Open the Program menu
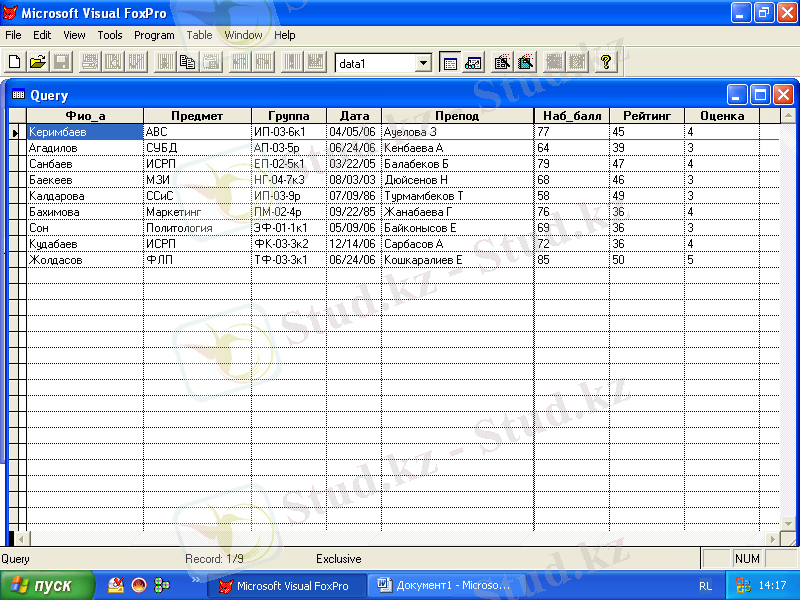 (154, 35)
